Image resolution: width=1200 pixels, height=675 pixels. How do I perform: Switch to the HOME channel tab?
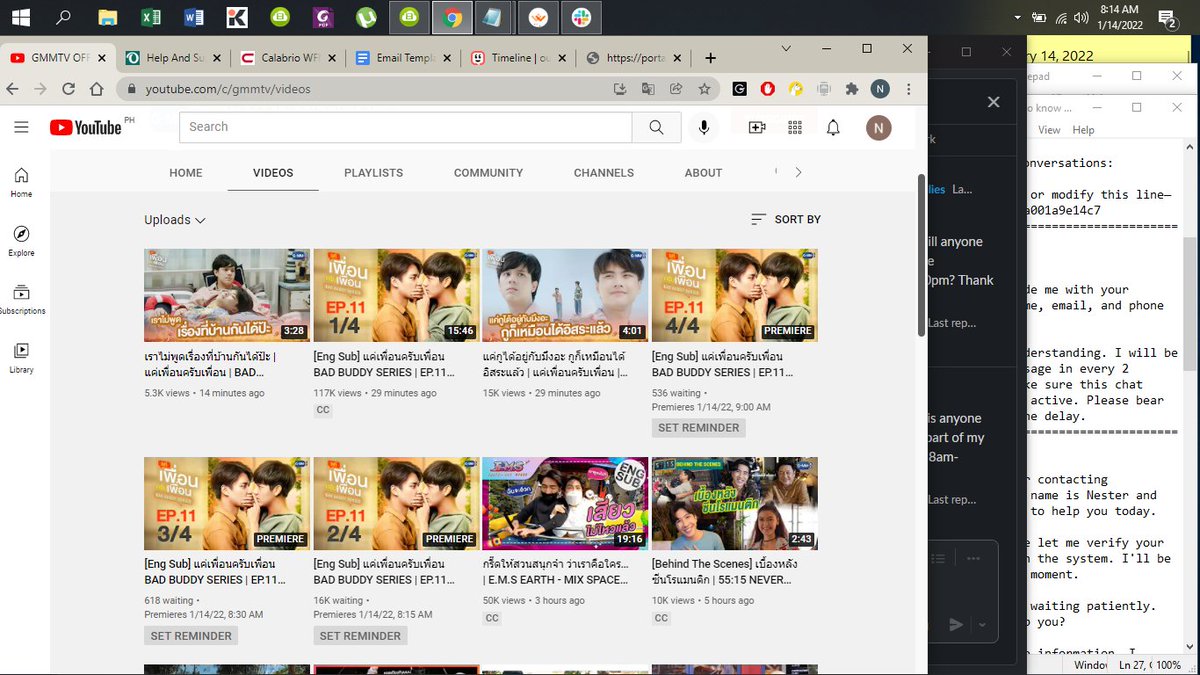tap(186, 173)
